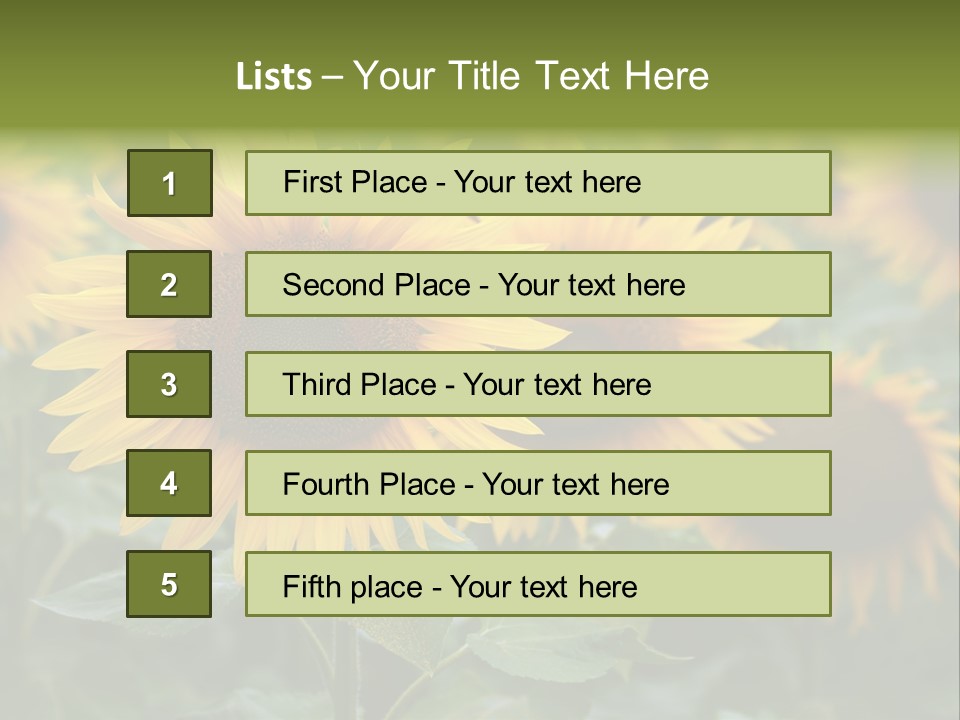This screenshot has width=960, height=720.
Task: Click the number 5 box
Action: click(169, 584)
